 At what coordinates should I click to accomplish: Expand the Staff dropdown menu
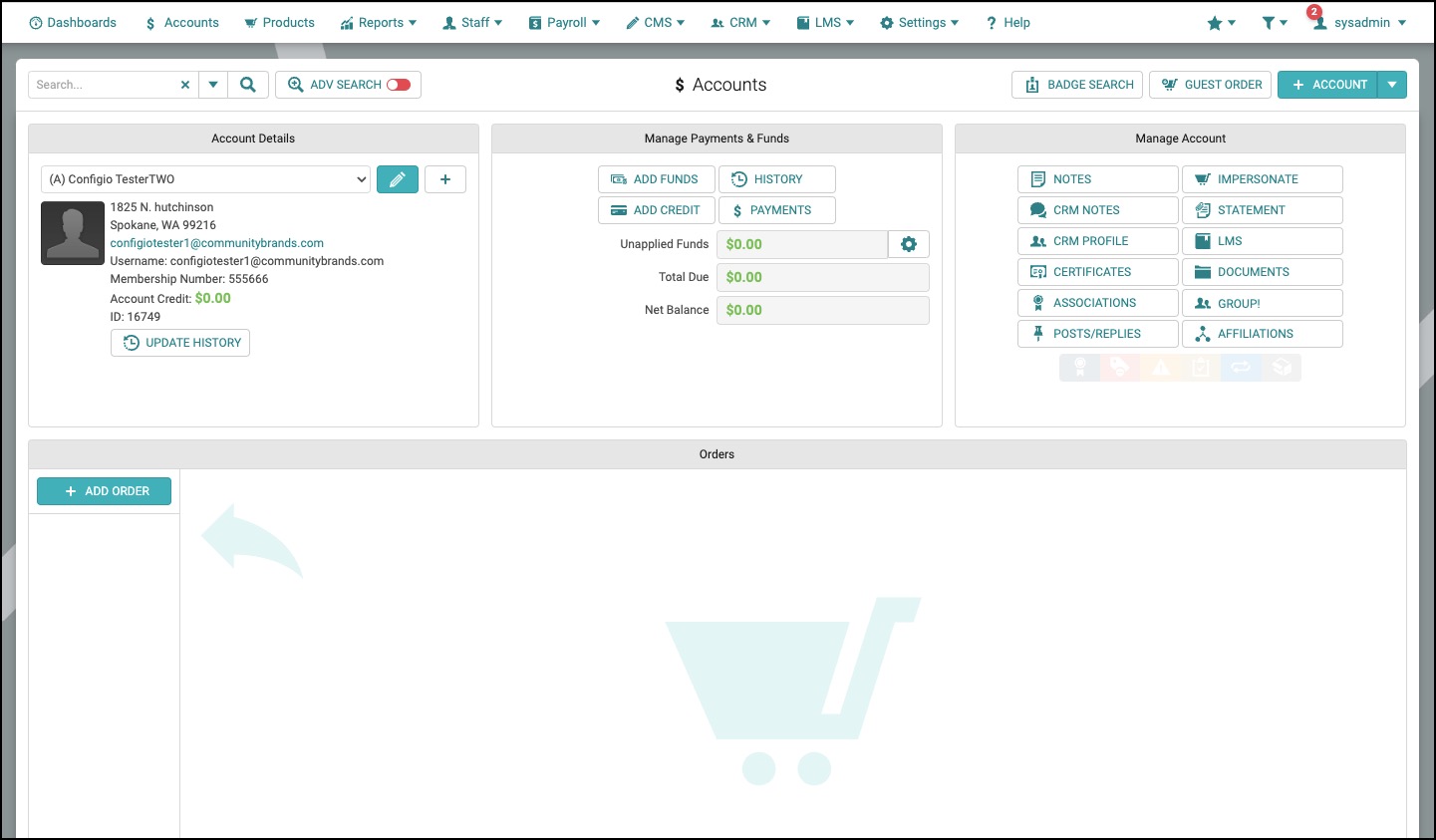472,22
